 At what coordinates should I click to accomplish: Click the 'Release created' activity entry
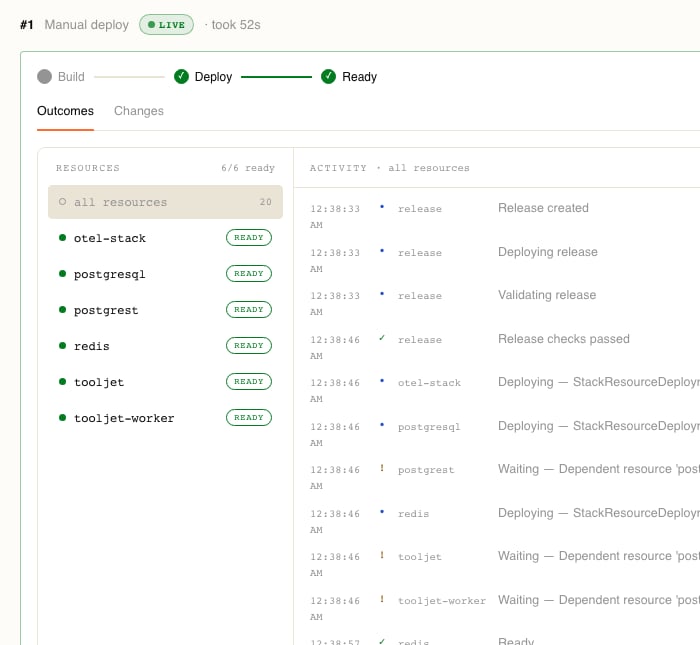coord(543,208)
